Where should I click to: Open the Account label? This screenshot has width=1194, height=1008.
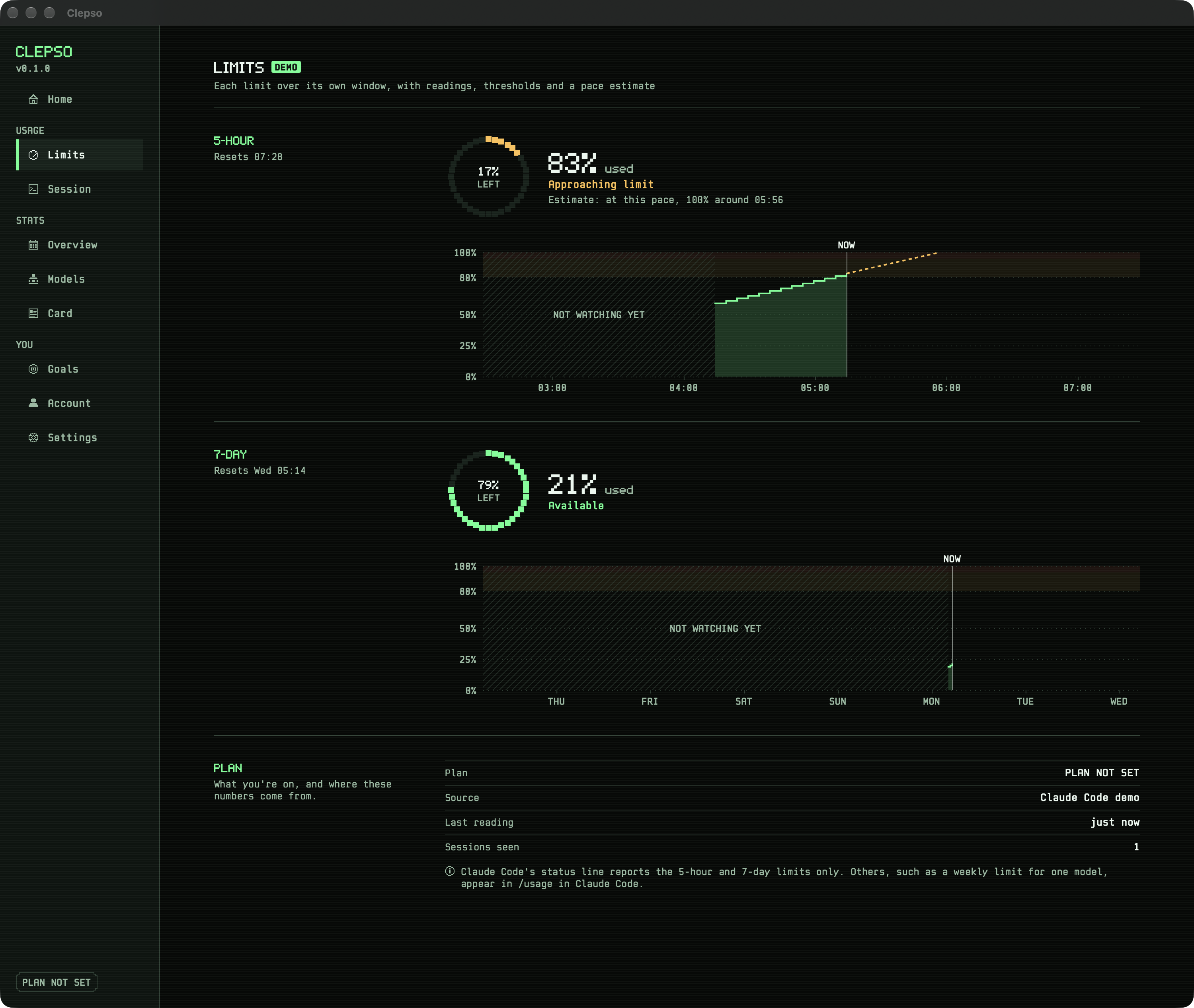[x=69, y=403]
